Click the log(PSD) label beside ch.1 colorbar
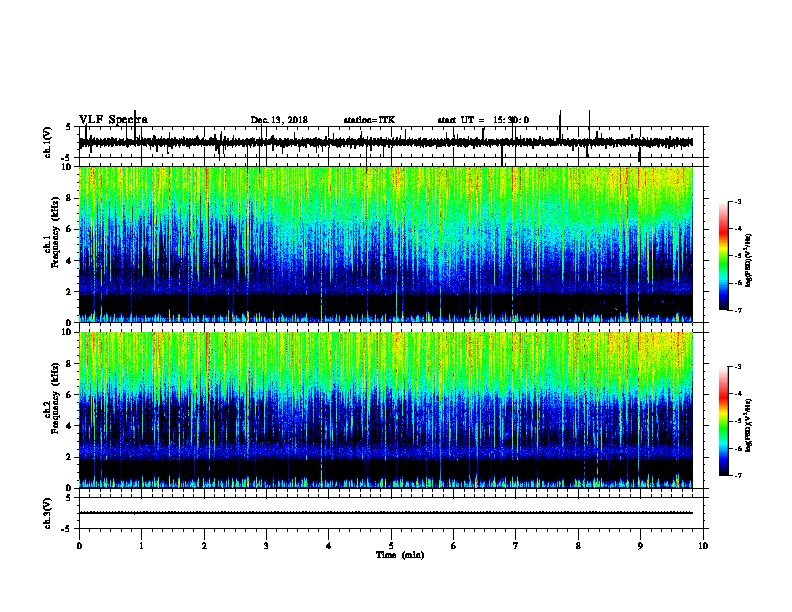 point(748,260)
